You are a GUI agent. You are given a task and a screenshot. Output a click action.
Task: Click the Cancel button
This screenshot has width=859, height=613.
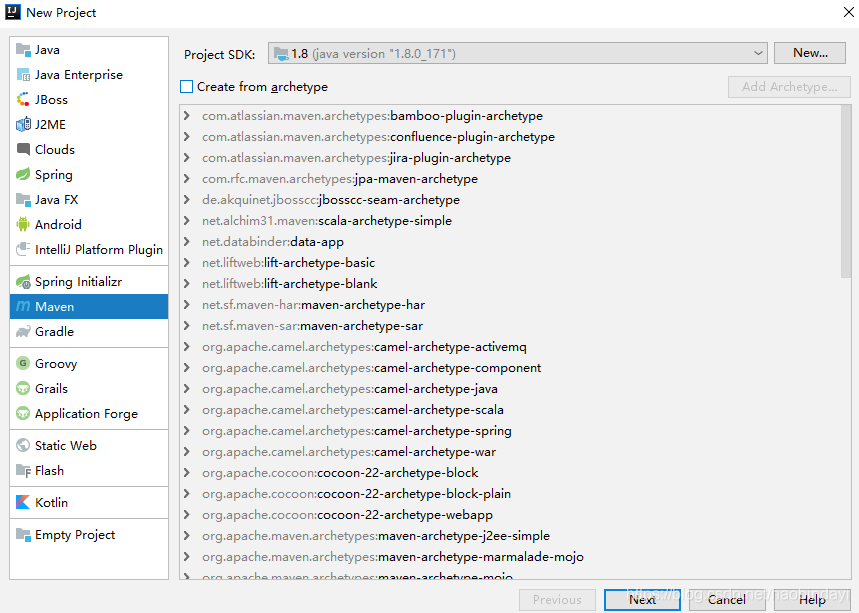pyautogui.click(x=726, y=600)
